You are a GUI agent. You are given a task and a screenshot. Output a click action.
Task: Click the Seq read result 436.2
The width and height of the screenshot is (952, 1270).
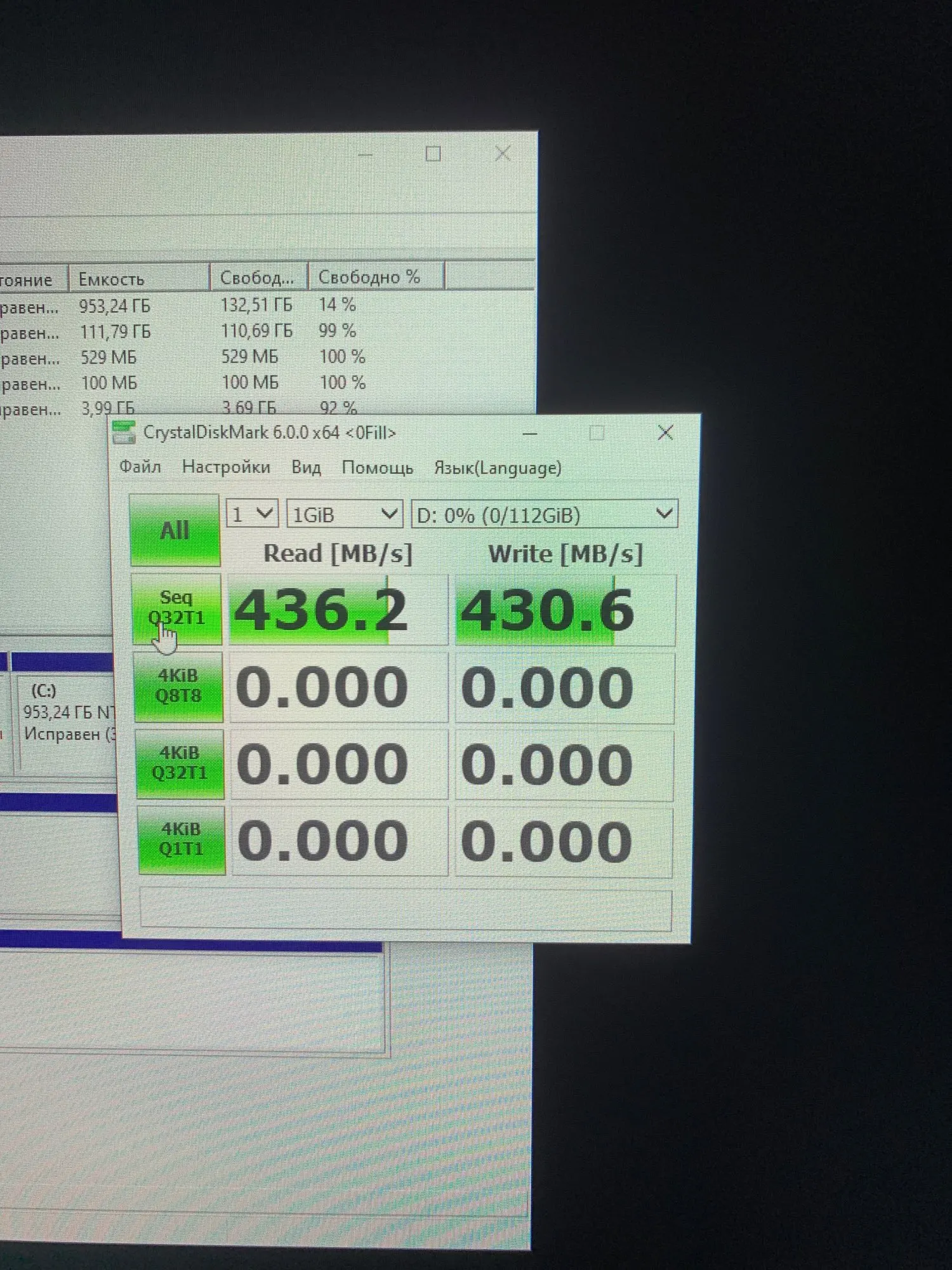tap(338, 610)
